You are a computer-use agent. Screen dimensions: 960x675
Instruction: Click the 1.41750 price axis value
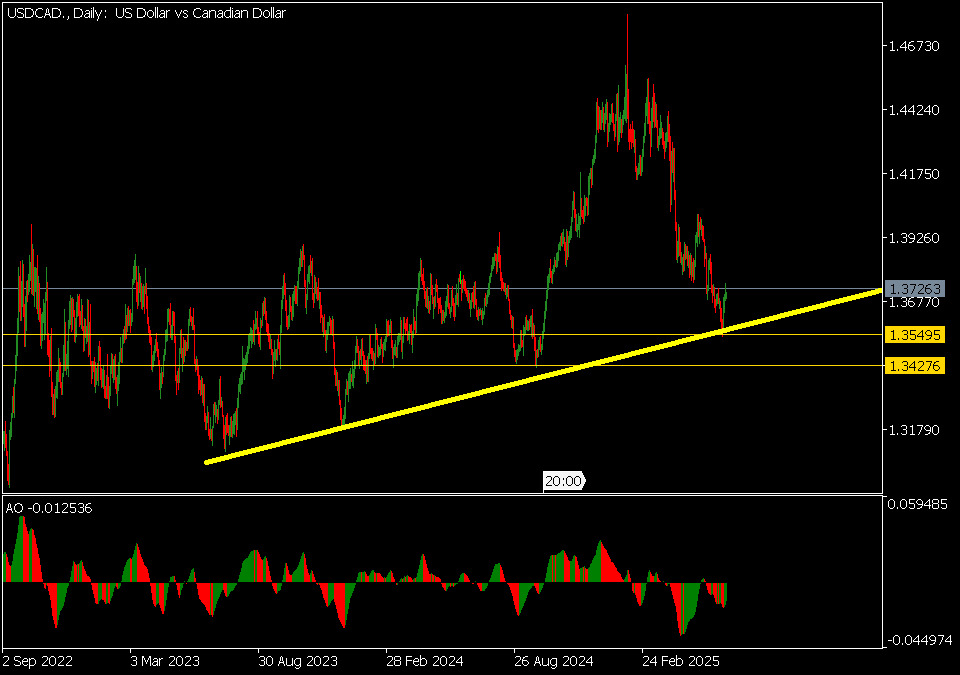point(913,174)
